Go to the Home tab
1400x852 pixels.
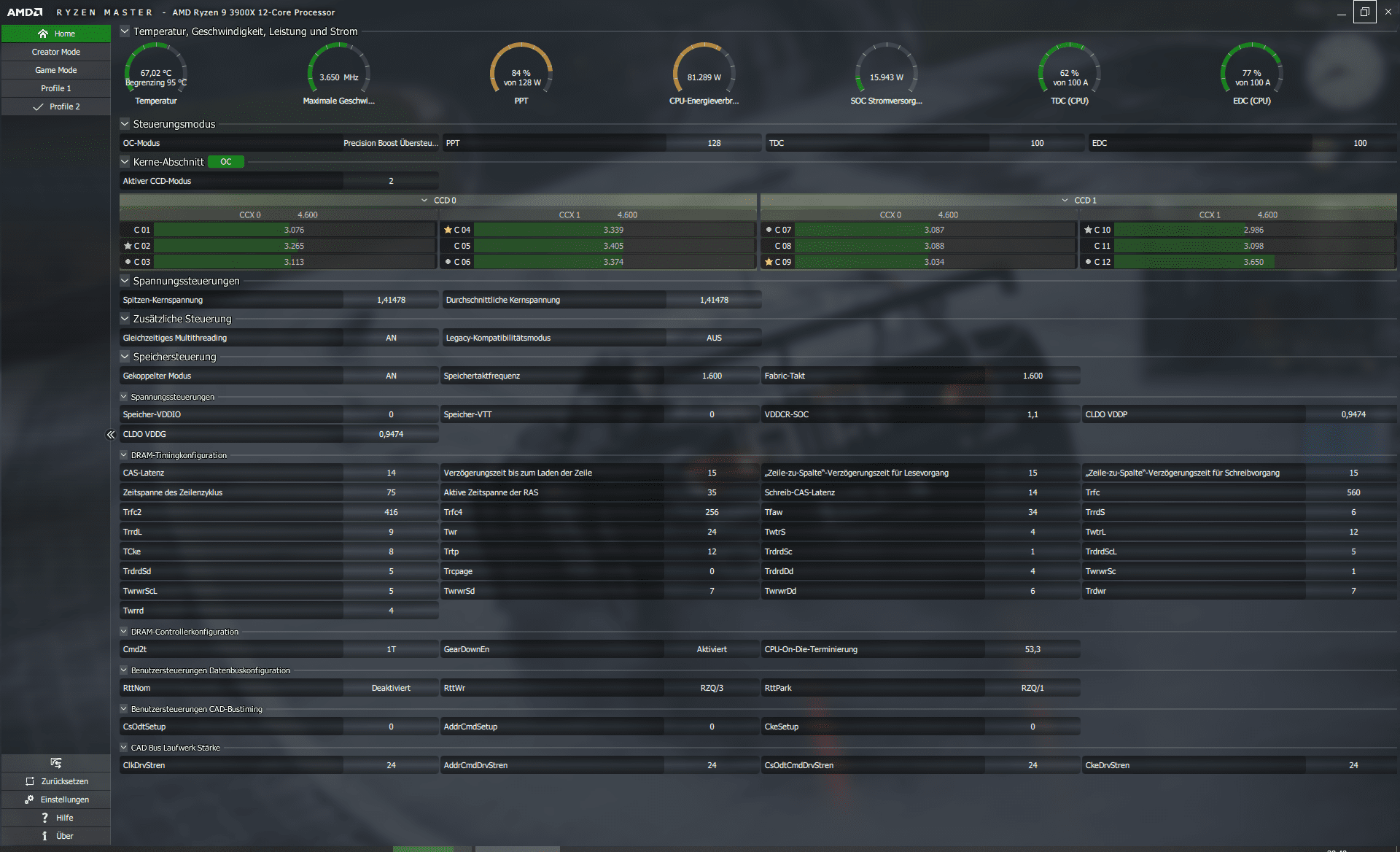pos(56,34)
